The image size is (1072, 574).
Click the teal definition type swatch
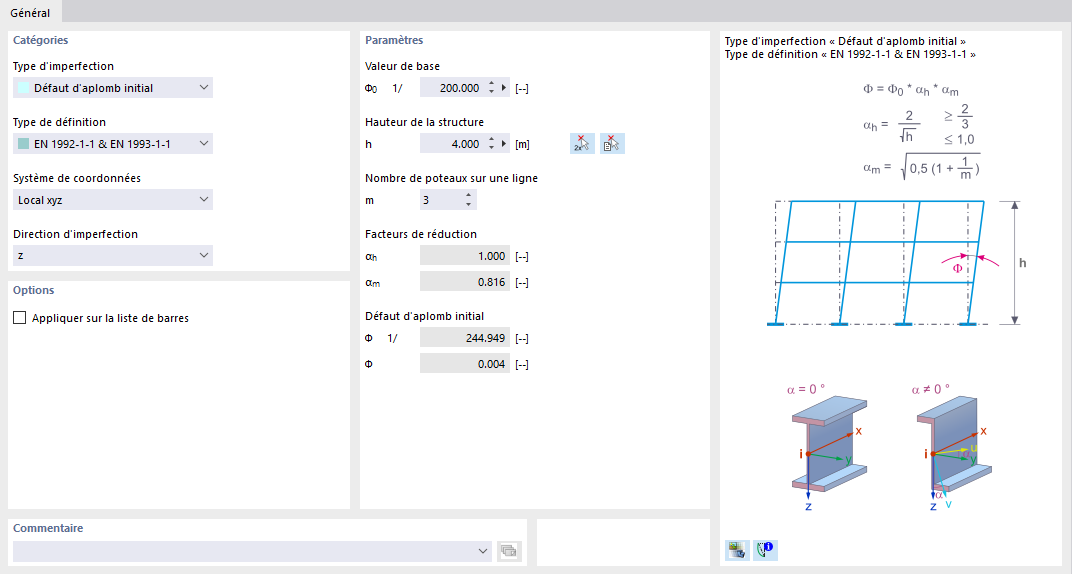click(x=23, y=144)
